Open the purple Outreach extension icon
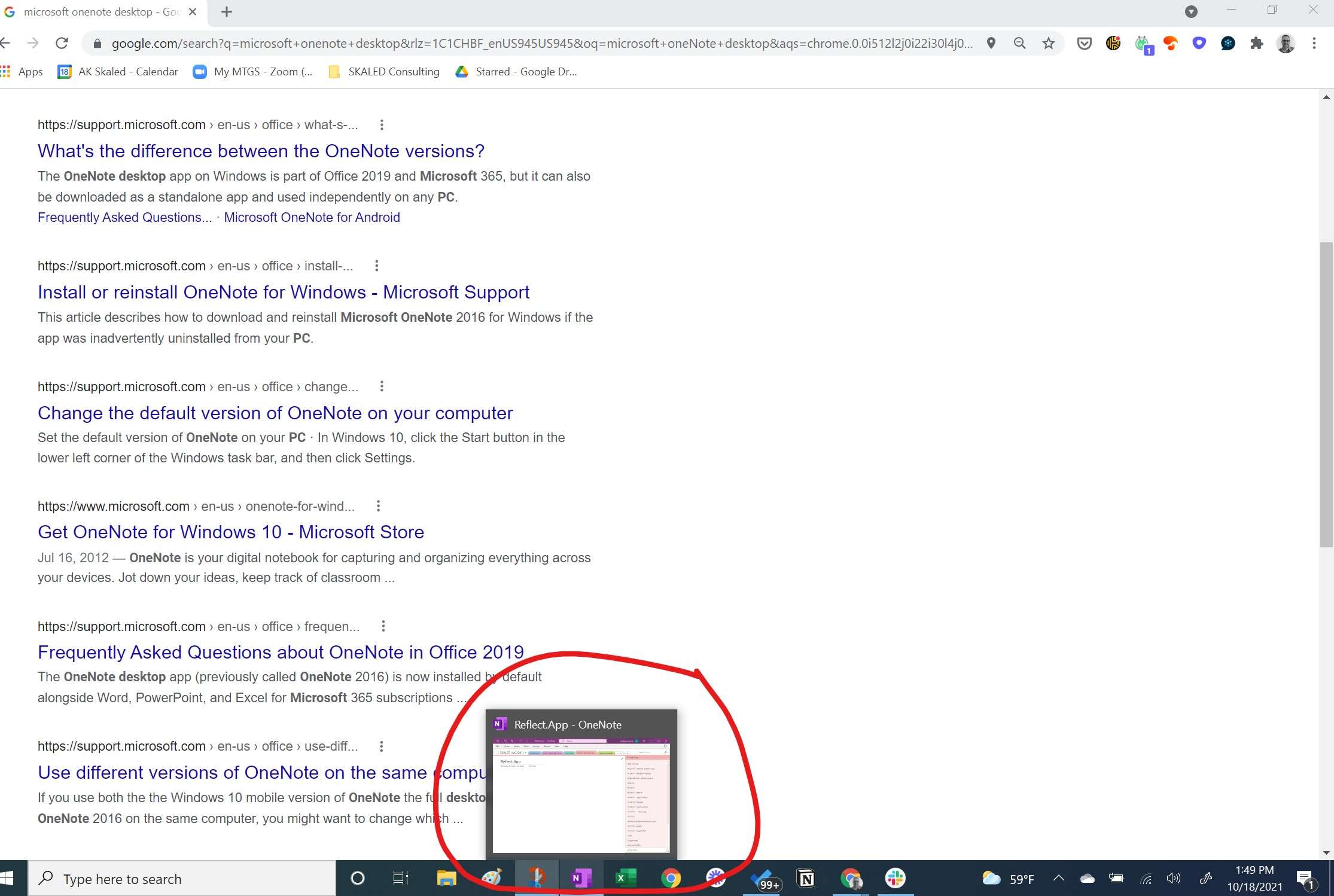 click(1199, 43)
